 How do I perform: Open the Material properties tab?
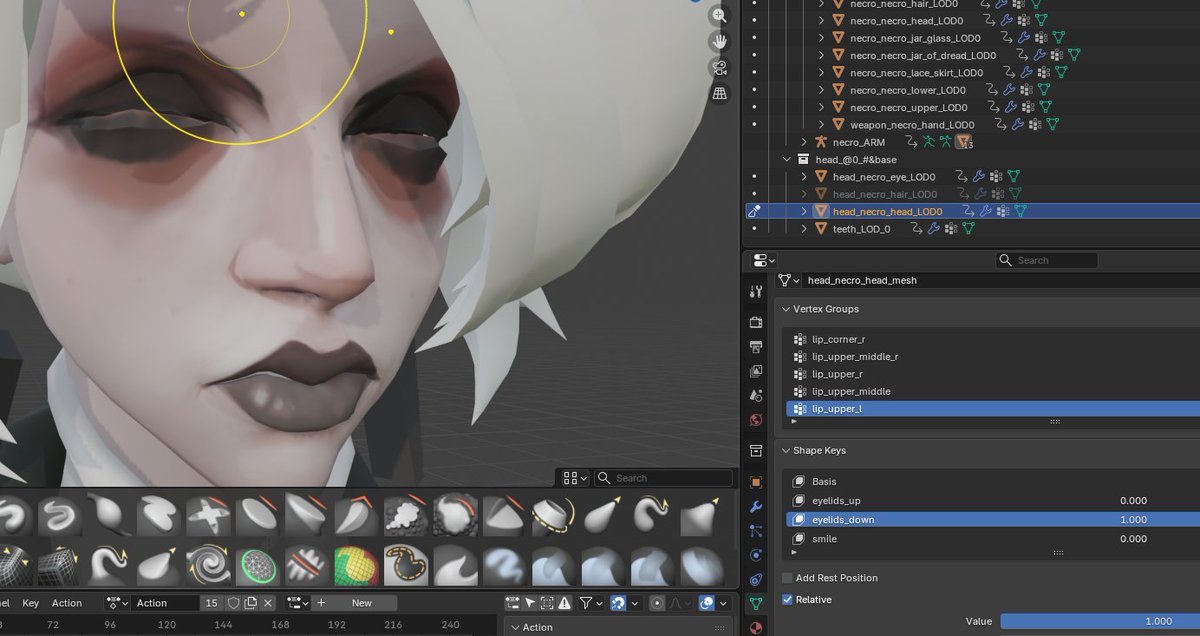coord(756,626)
